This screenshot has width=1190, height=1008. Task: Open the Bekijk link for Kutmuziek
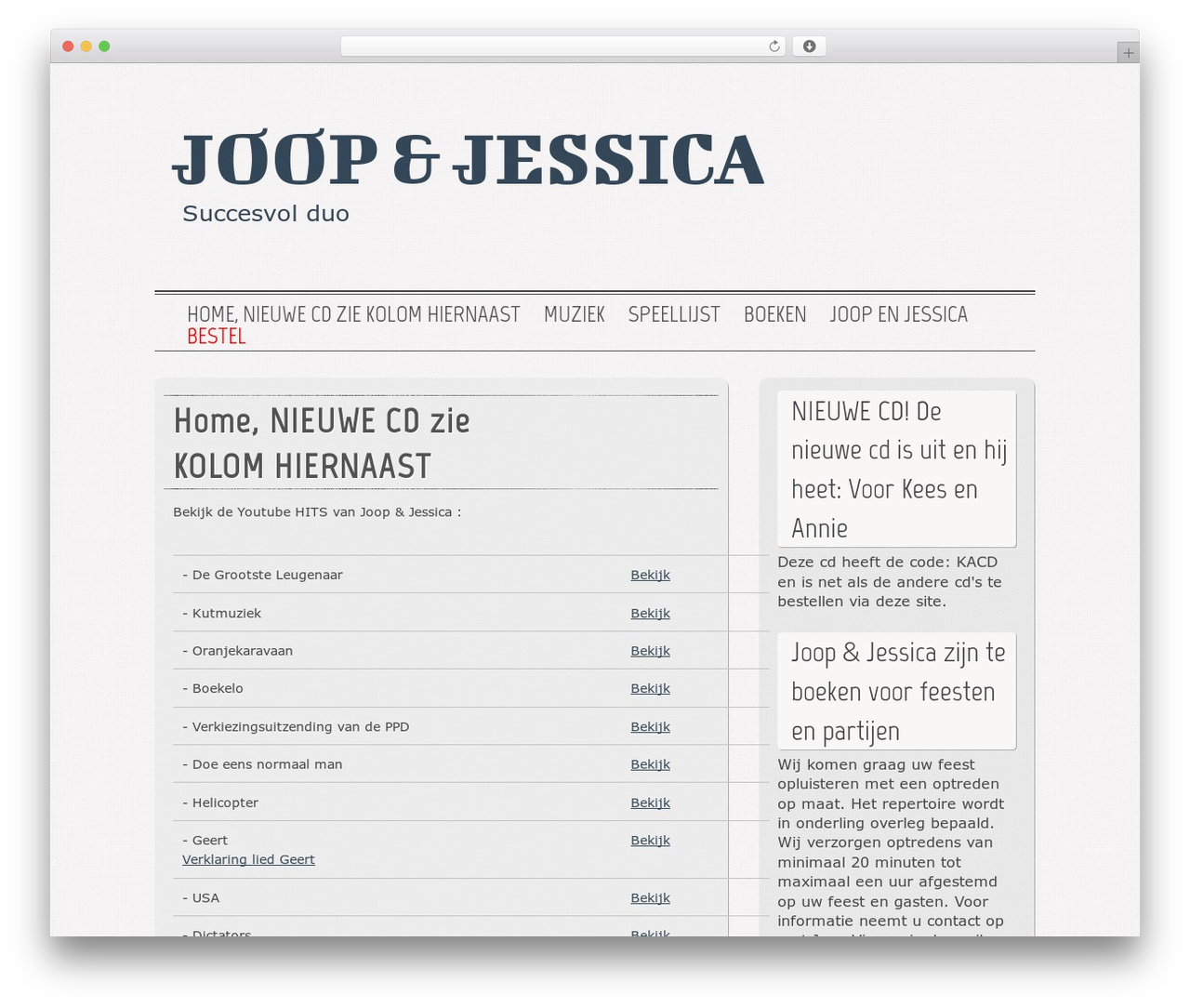[x=650, y=613]
